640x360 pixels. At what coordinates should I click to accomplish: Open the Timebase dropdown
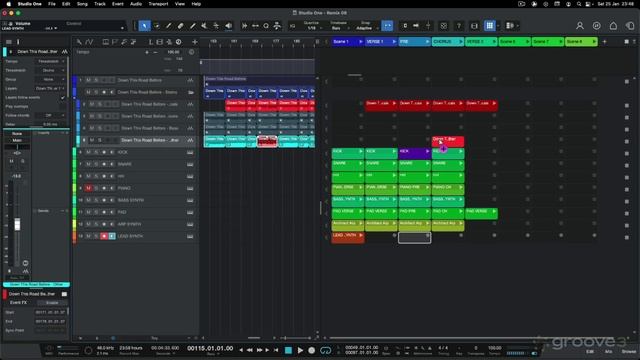[x=337, y=28]
